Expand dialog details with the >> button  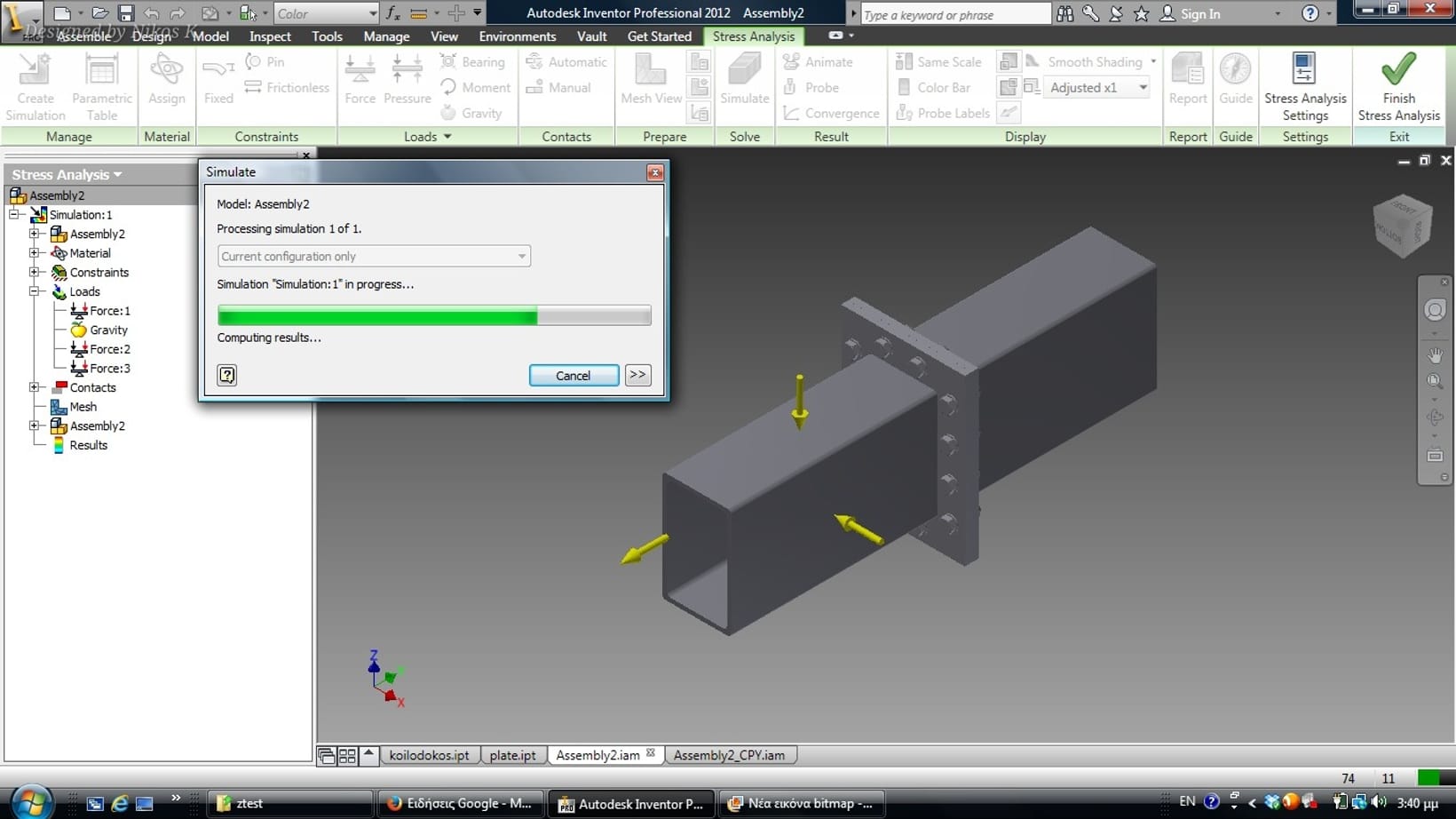pos(637,375)
